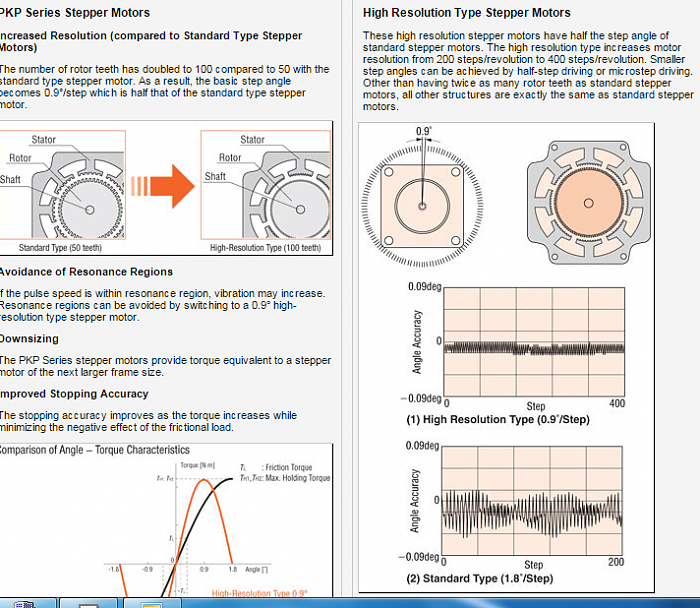This screenshot has width=700, height=608.
Task: Click "Step" axis label of High Resolution graph
Action: tap(536, 406)
